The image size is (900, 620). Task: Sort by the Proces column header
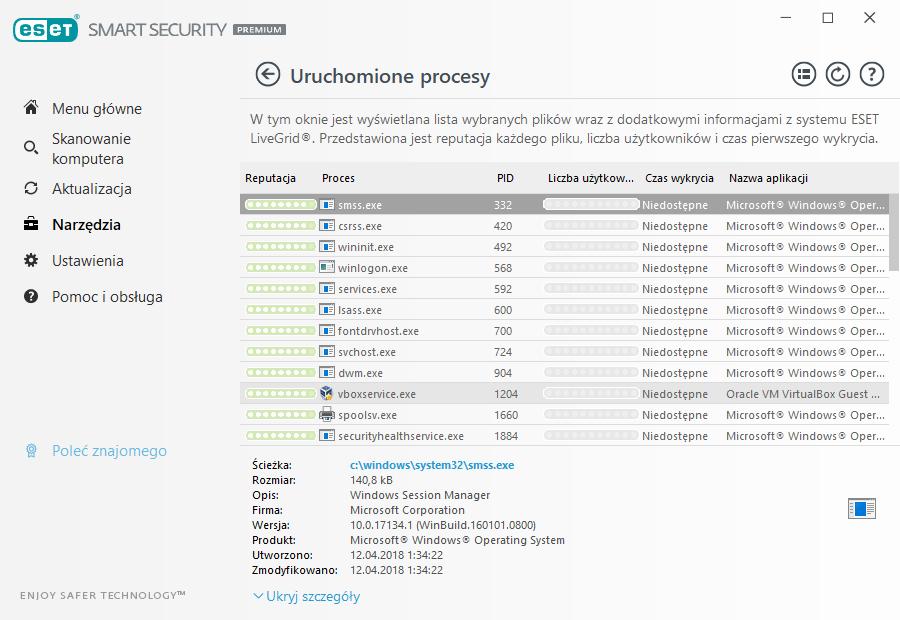click(x=338, y=178)
